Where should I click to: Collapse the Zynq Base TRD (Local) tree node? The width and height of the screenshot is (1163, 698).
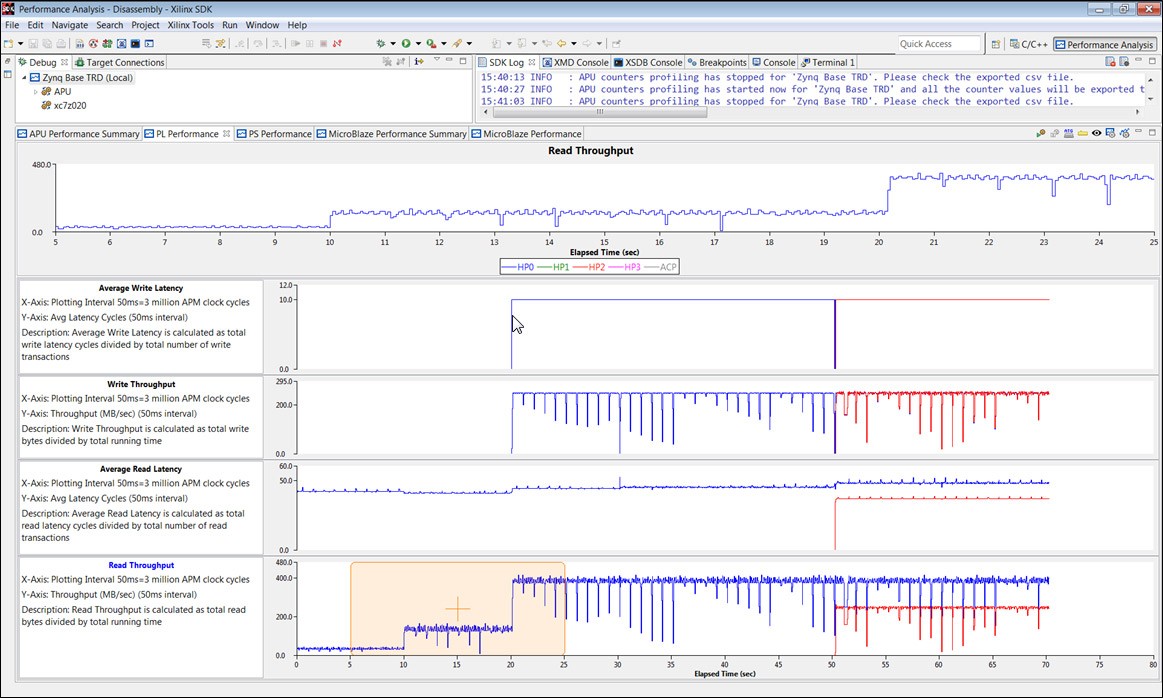24,77
